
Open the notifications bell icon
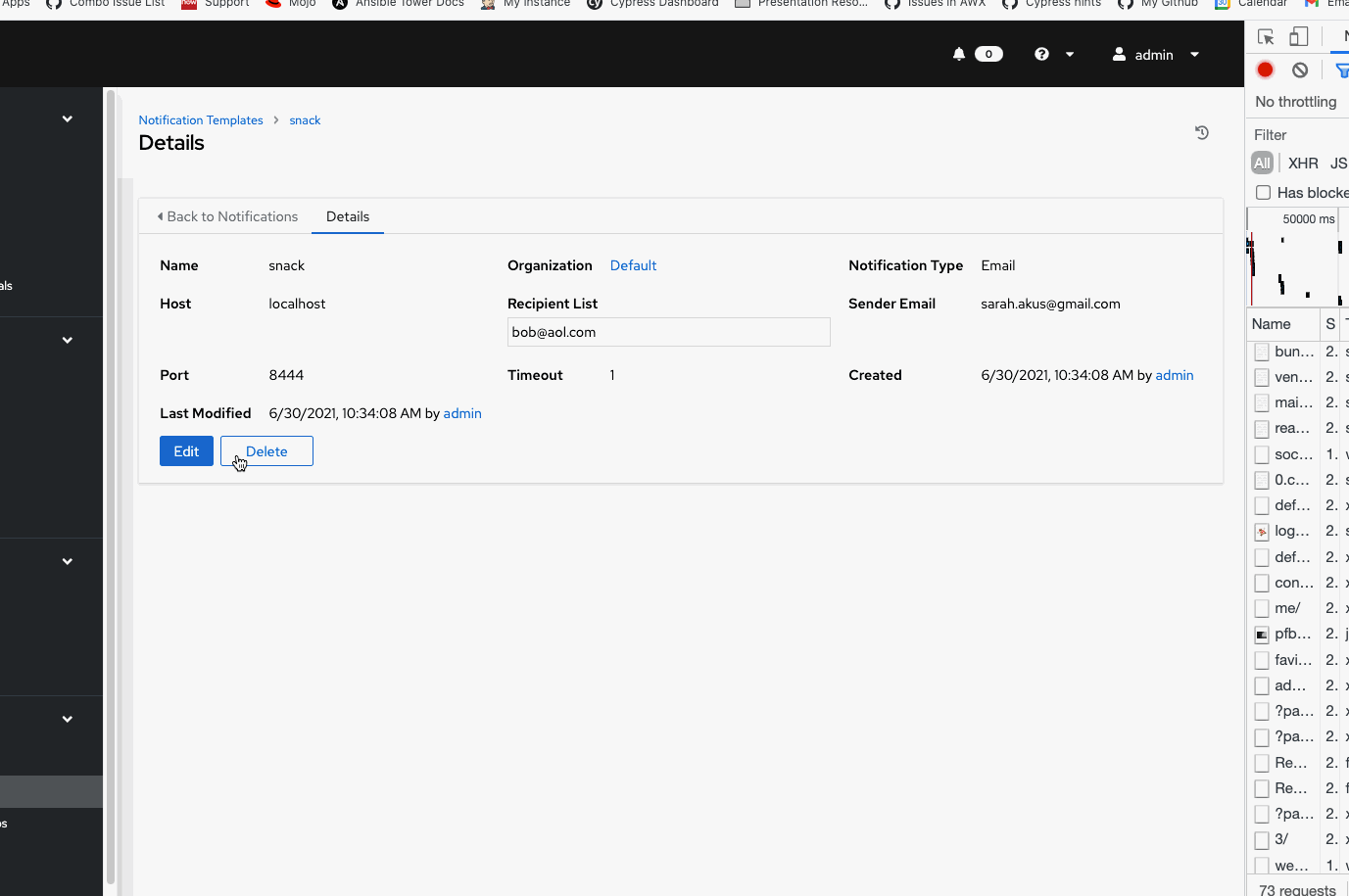pos(959,55)
